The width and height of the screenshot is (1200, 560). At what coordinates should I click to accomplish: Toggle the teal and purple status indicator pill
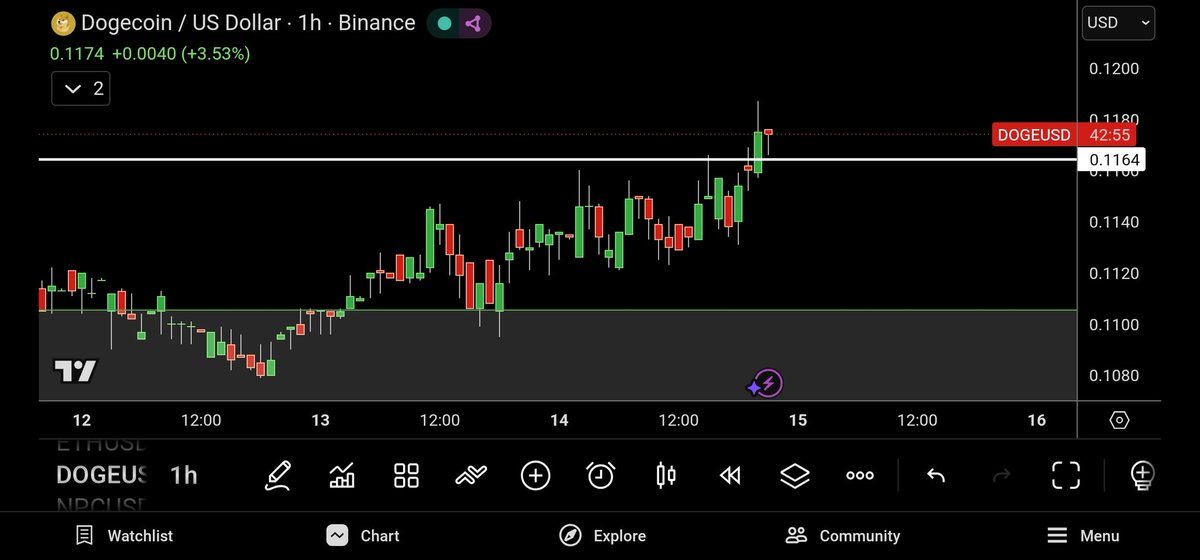pos(458,23)
